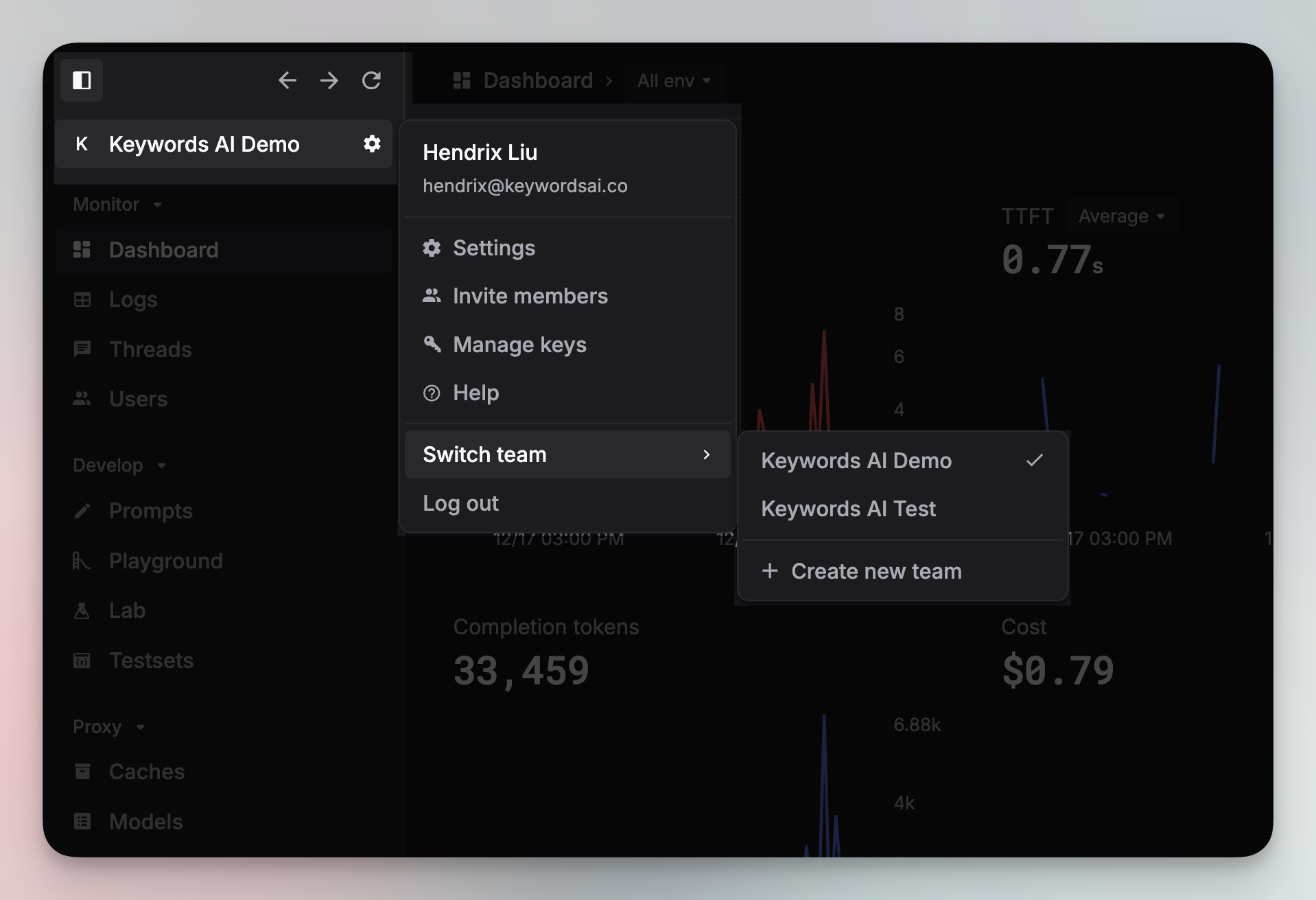Go forward with the right arrow
This screenshot has height=900, width=1316.
click(x=329, y=80)
